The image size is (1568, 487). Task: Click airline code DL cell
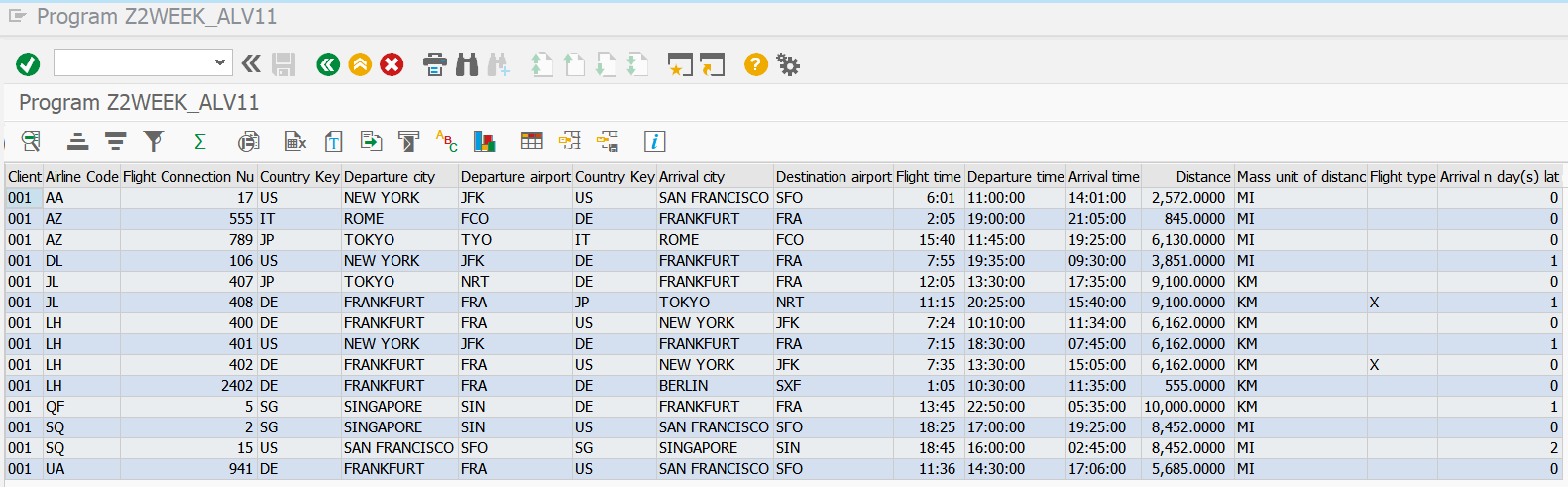point(81,261)
